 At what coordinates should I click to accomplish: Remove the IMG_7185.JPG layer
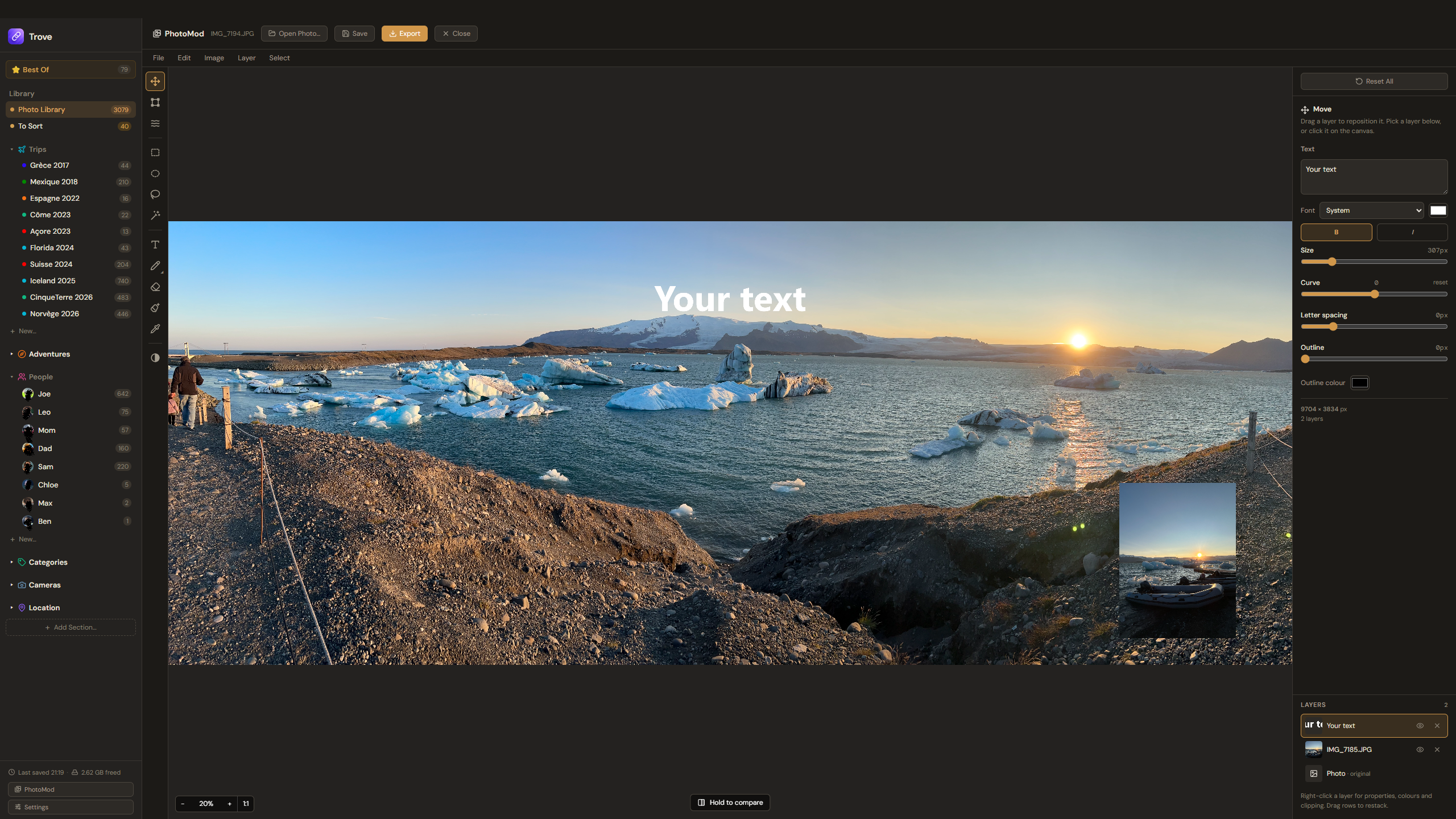tap(1437, 750)
